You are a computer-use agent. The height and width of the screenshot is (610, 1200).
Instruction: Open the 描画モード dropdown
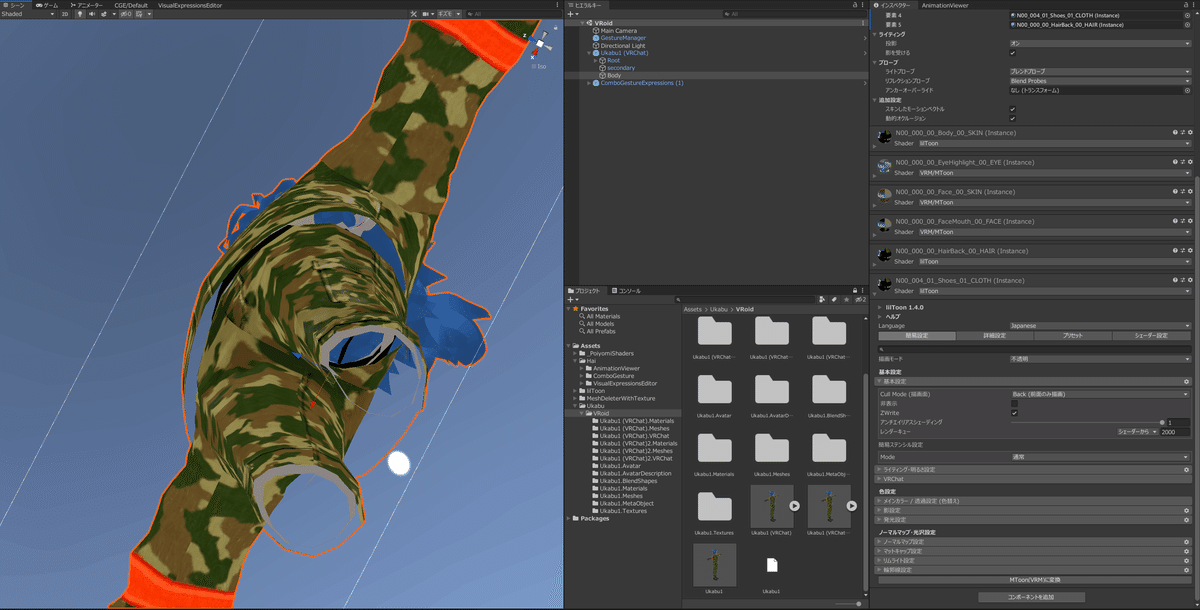[x=1100, y=357]
